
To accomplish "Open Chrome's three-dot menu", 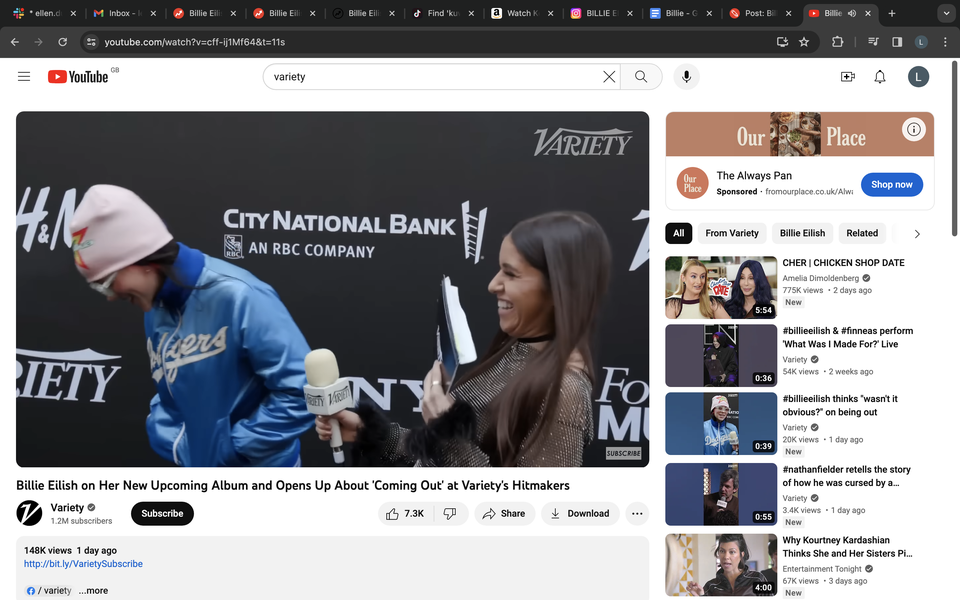I will [945, 42].
